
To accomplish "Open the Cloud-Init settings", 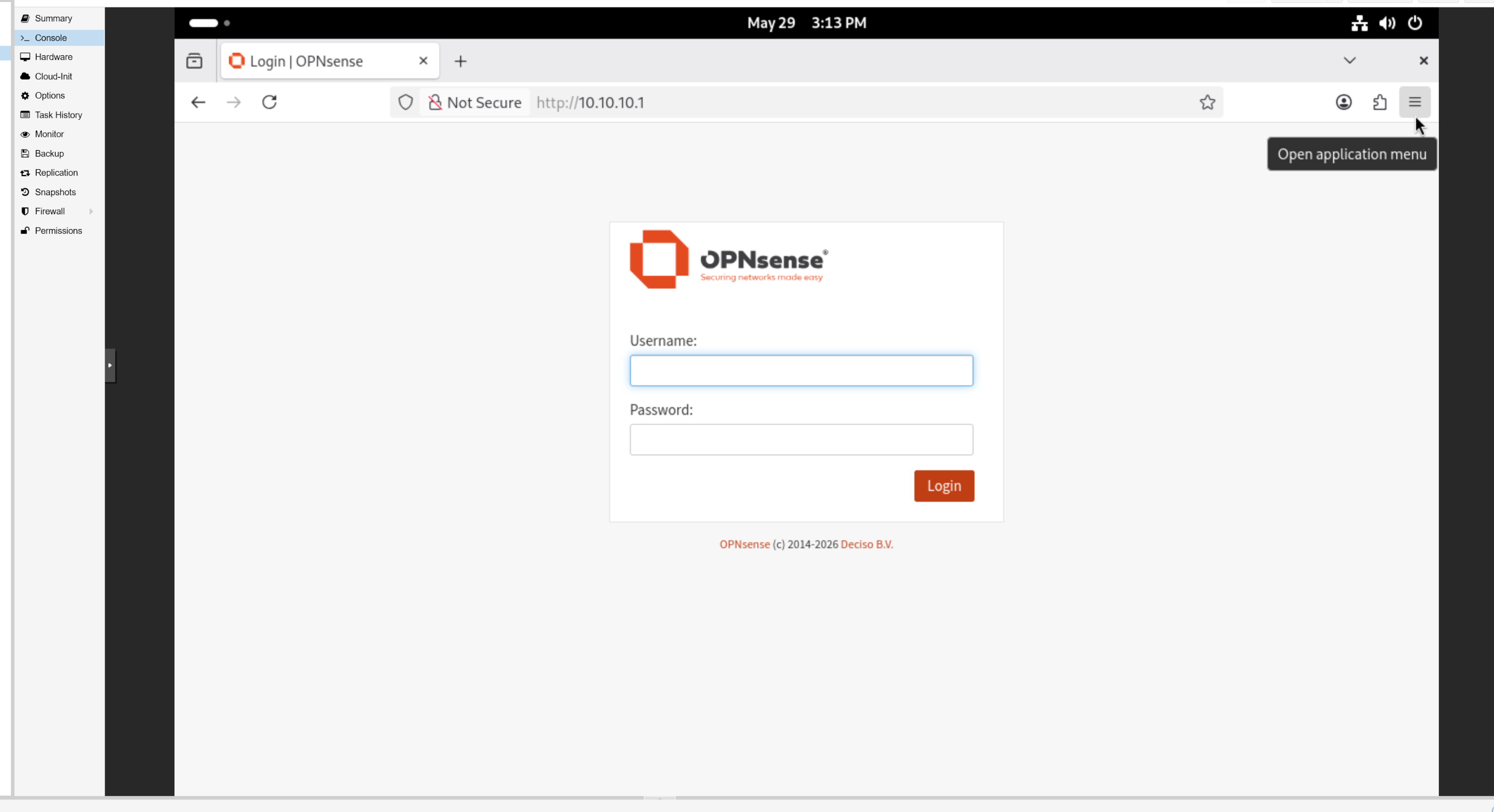I will pos(53,76).
